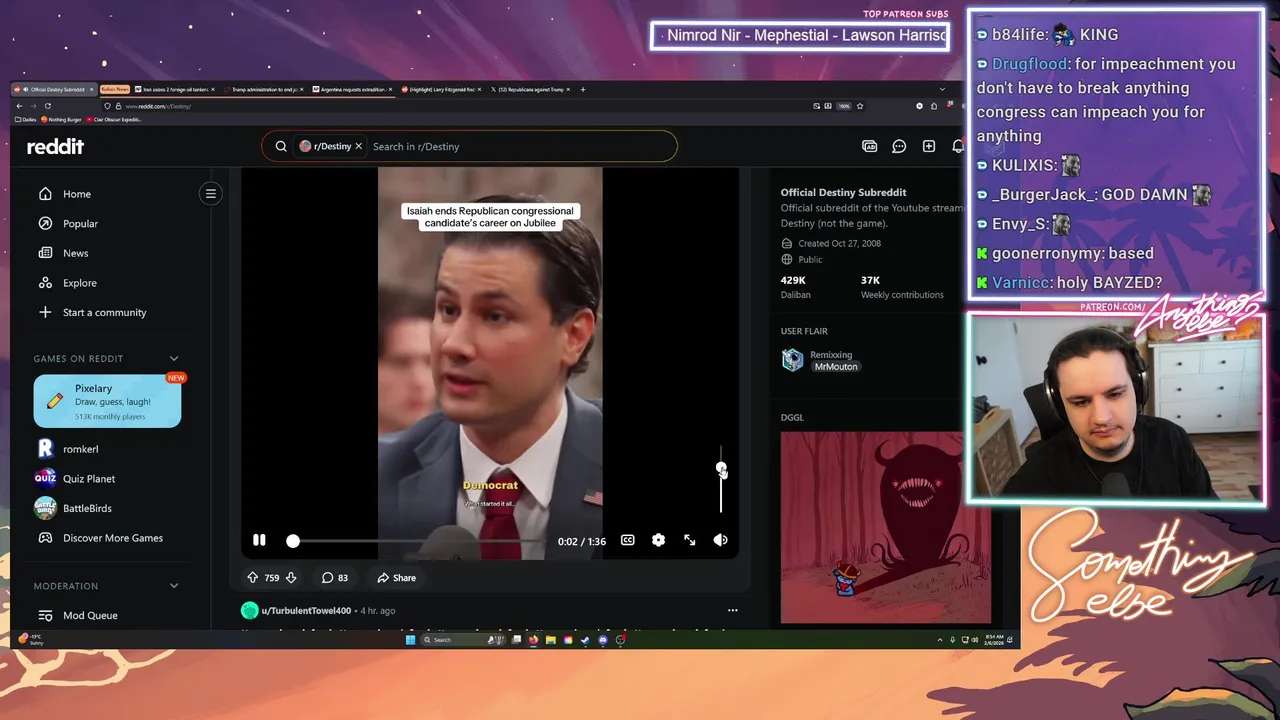The height and width of the screenshot is (720, 1280).
Task: Switch to the Larry Fitzgerald highlight tab
Action: [441, 89]
